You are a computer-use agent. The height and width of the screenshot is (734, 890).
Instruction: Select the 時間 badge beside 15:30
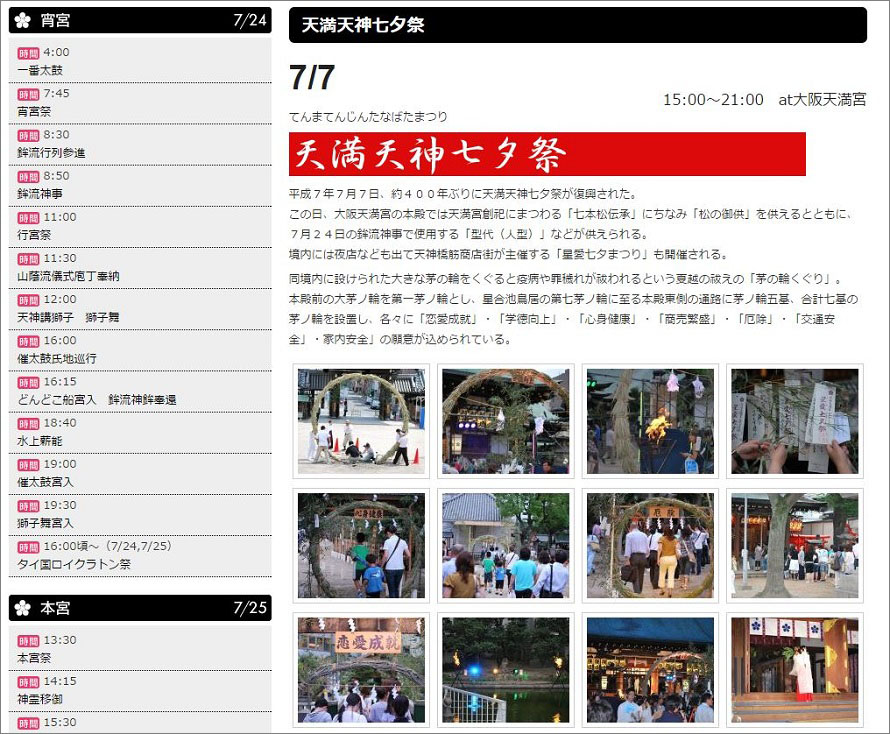coord(28,723)
